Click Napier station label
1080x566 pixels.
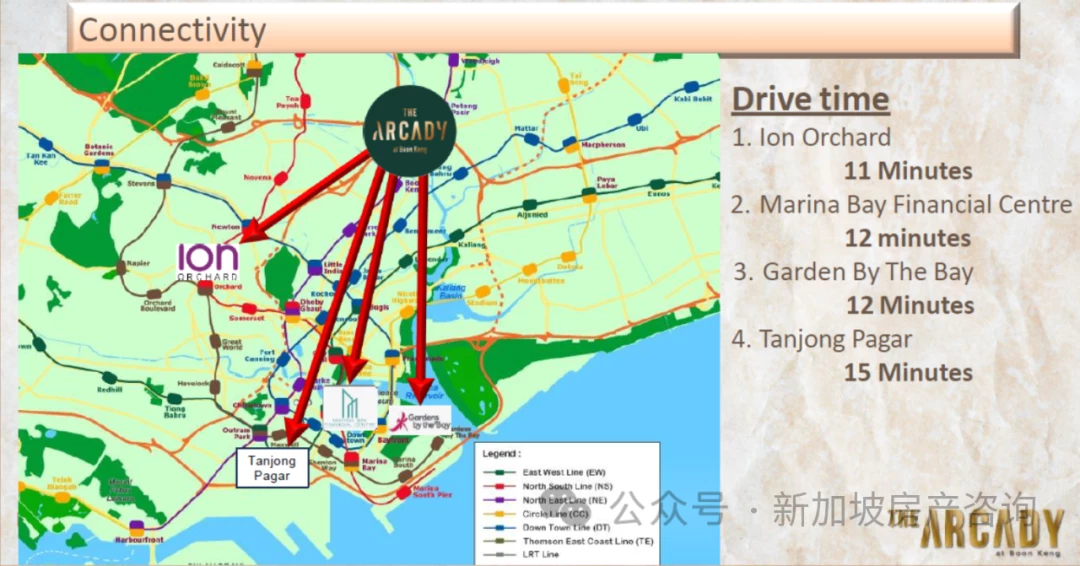coord(138,264)
